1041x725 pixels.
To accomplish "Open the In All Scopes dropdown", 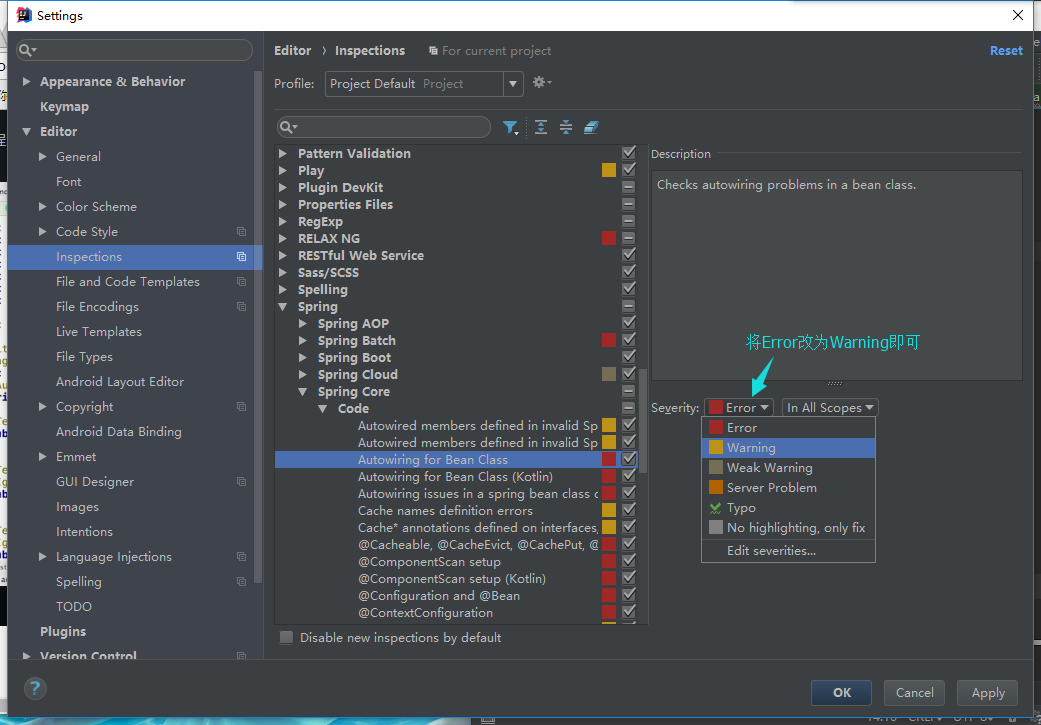I will point(830,408).
